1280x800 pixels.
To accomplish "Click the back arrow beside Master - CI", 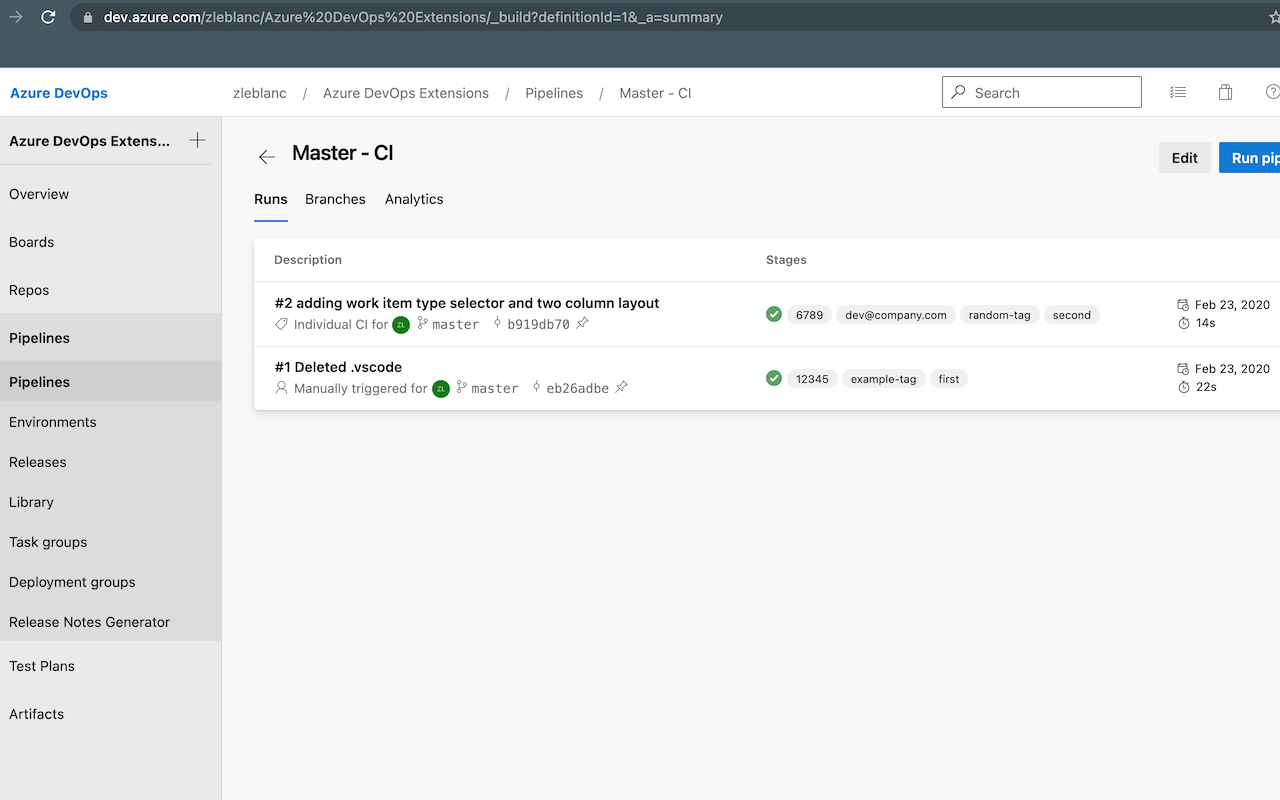I will tap(266, 157).
